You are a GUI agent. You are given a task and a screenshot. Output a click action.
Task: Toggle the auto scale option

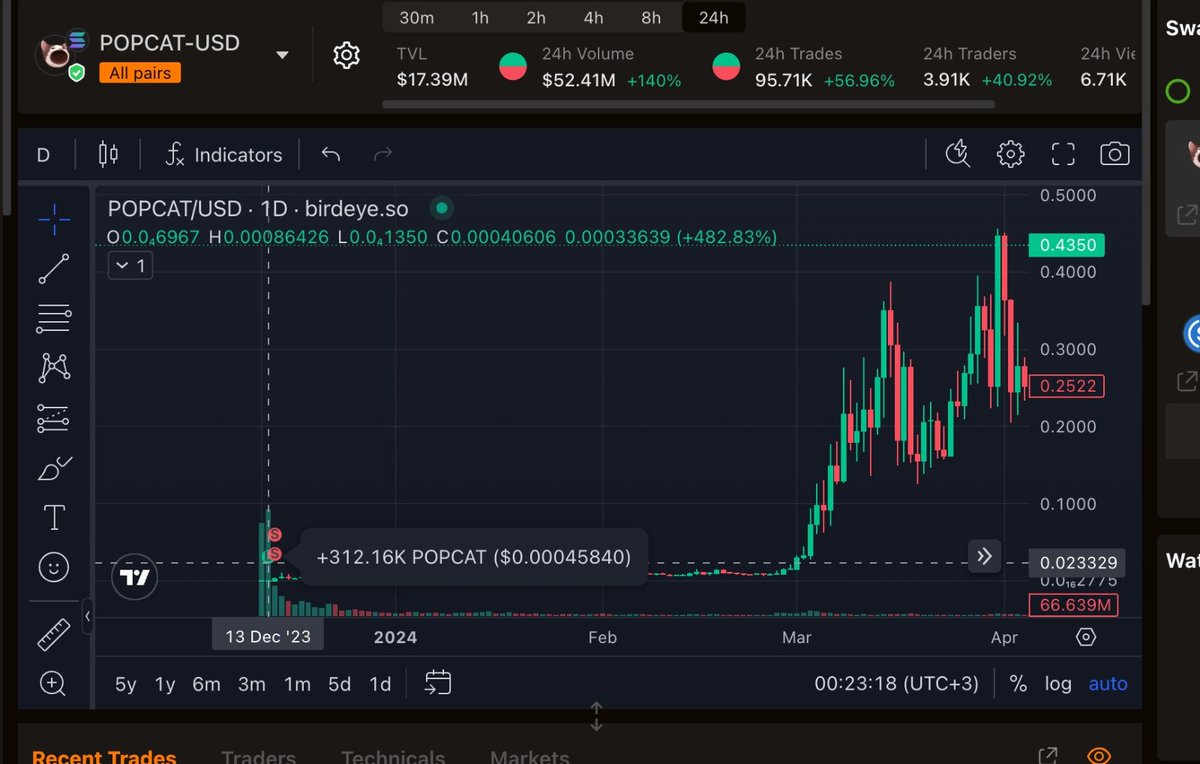click(1108, 684)
